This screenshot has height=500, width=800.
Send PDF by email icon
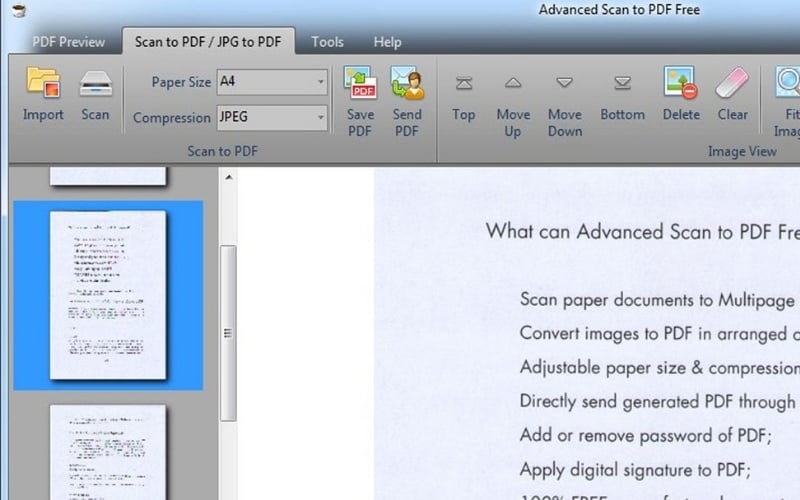(407, 82)
